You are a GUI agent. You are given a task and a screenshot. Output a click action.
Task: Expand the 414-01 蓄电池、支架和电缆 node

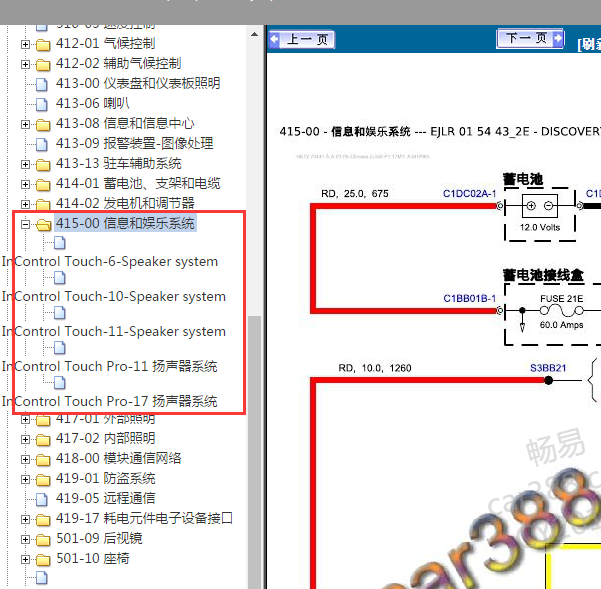(x=25, y=184)
